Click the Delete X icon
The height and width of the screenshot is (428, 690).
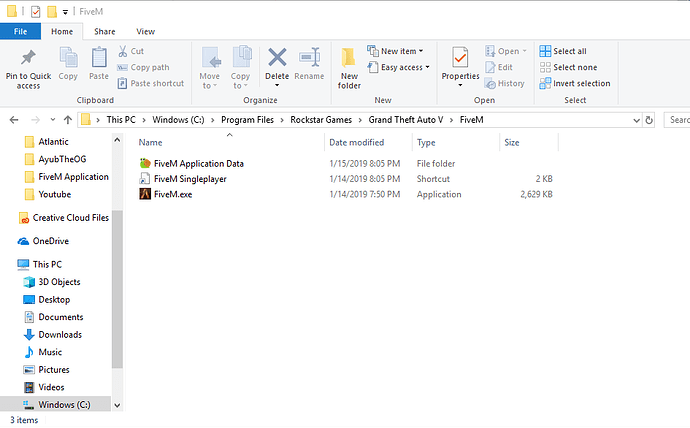click(277, 57)
